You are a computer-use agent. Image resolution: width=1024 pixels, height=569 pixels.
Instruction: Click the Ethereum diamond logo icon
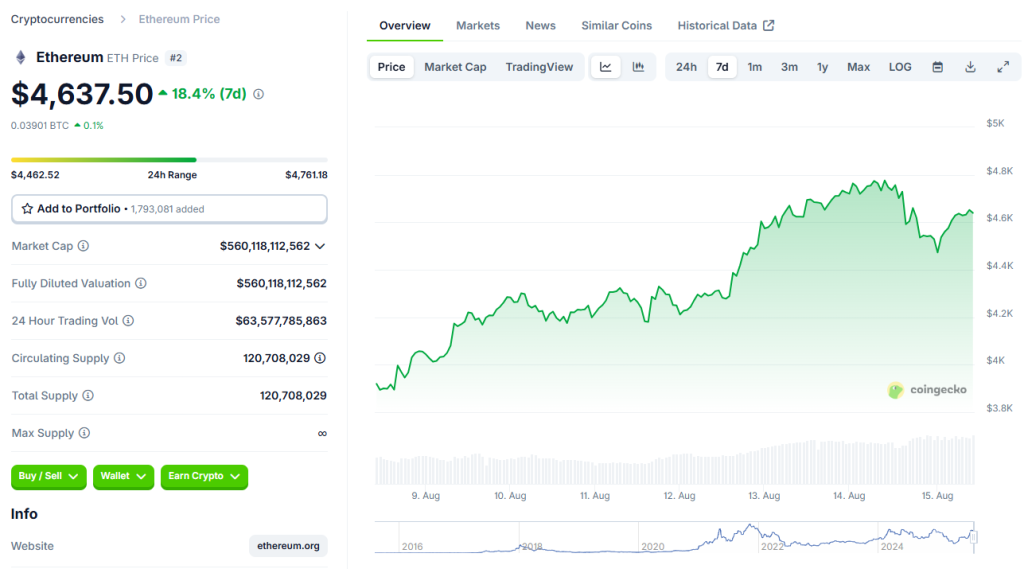coord(21,57)
